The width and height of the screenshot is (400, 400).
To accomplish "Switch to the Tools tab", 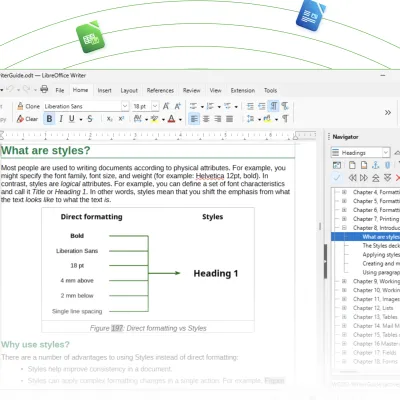I will pos(270,90).
